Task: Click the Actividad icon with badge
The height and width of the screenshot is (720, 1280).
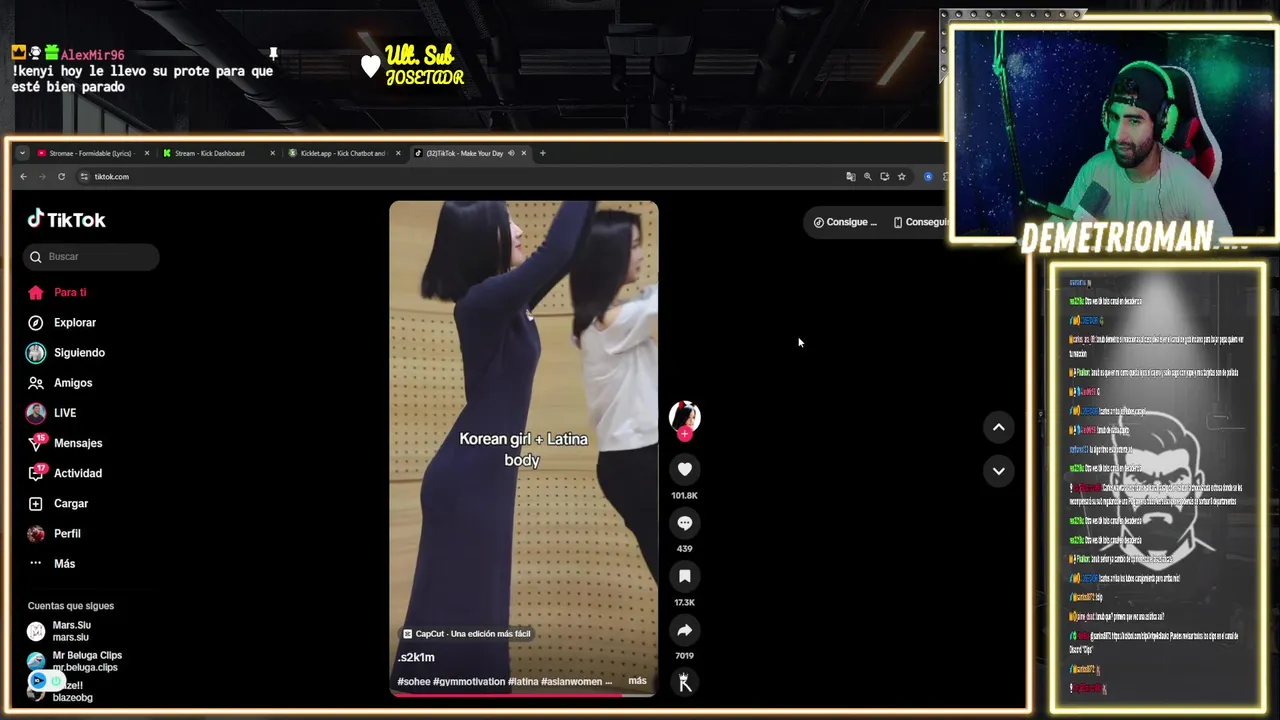Action: coord(36,473)
